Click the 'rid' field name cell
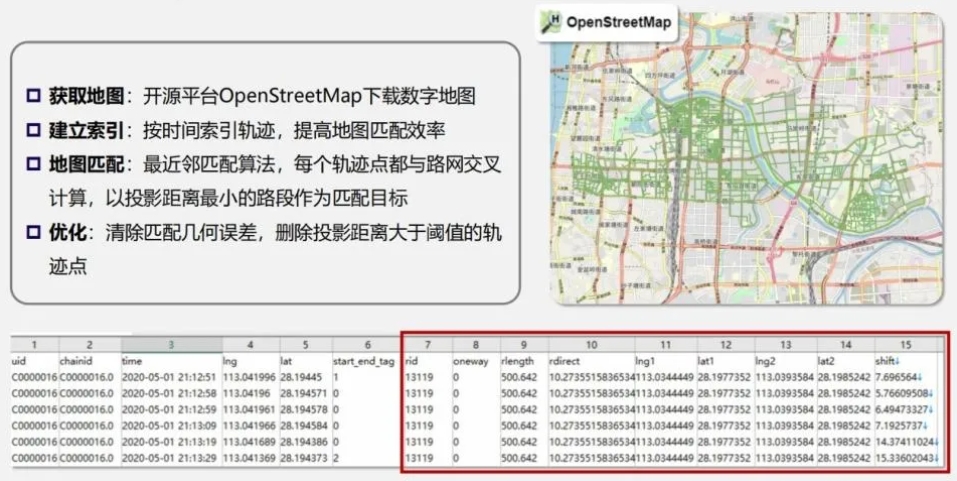Screen dimensions: 957x481 pos(428,361)
